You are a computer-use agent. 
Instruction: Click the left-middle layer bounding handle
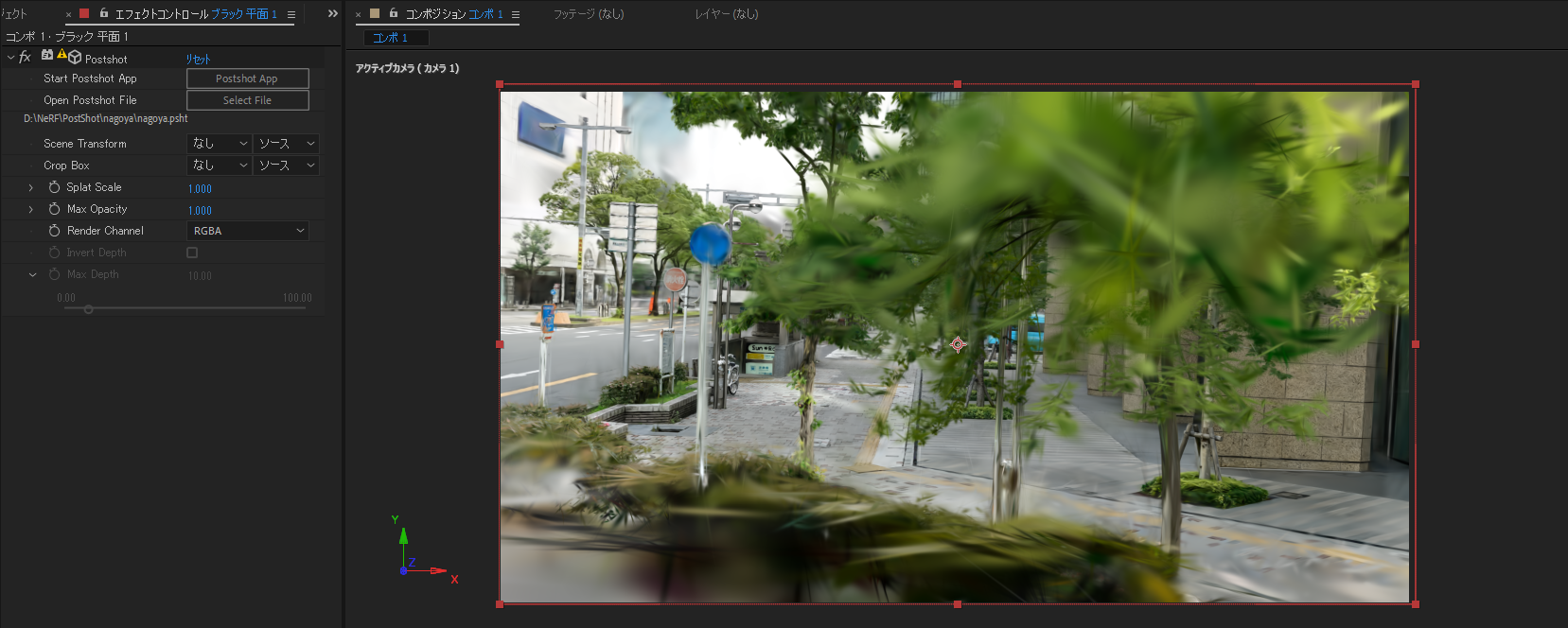(500, 344)
